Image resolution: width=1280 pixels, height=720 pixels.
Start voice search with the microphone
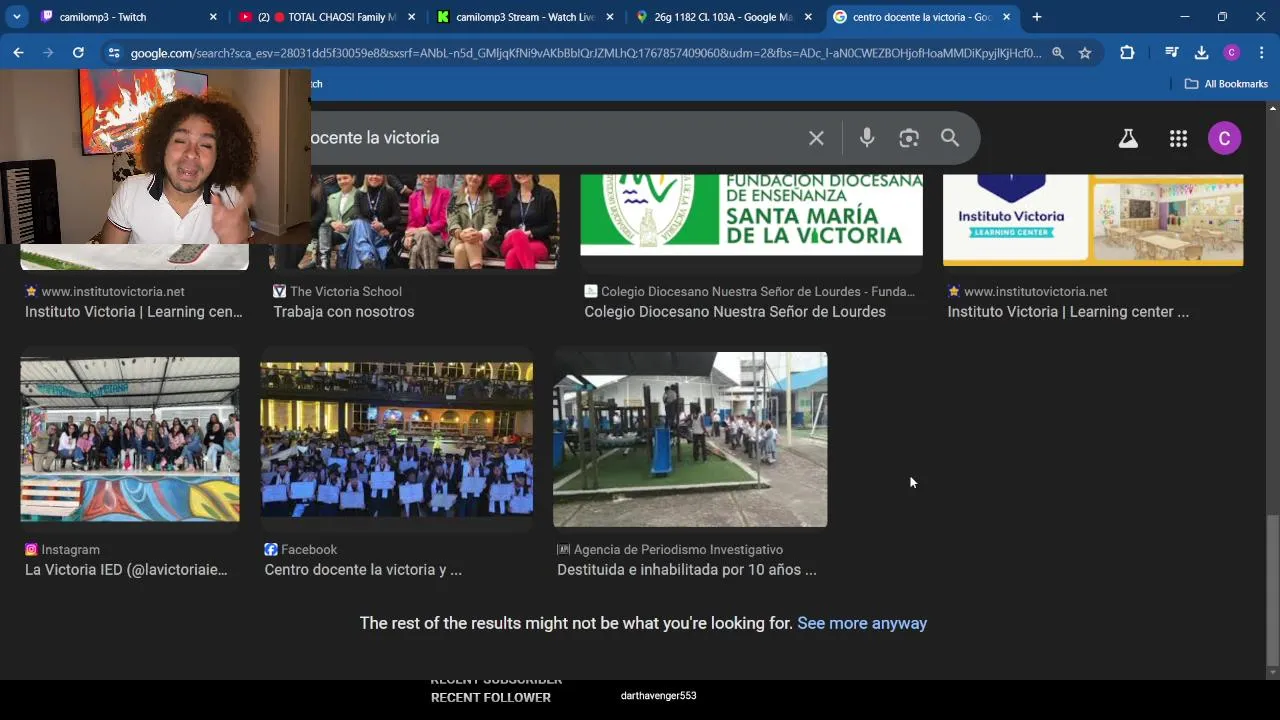click(867, 138)
